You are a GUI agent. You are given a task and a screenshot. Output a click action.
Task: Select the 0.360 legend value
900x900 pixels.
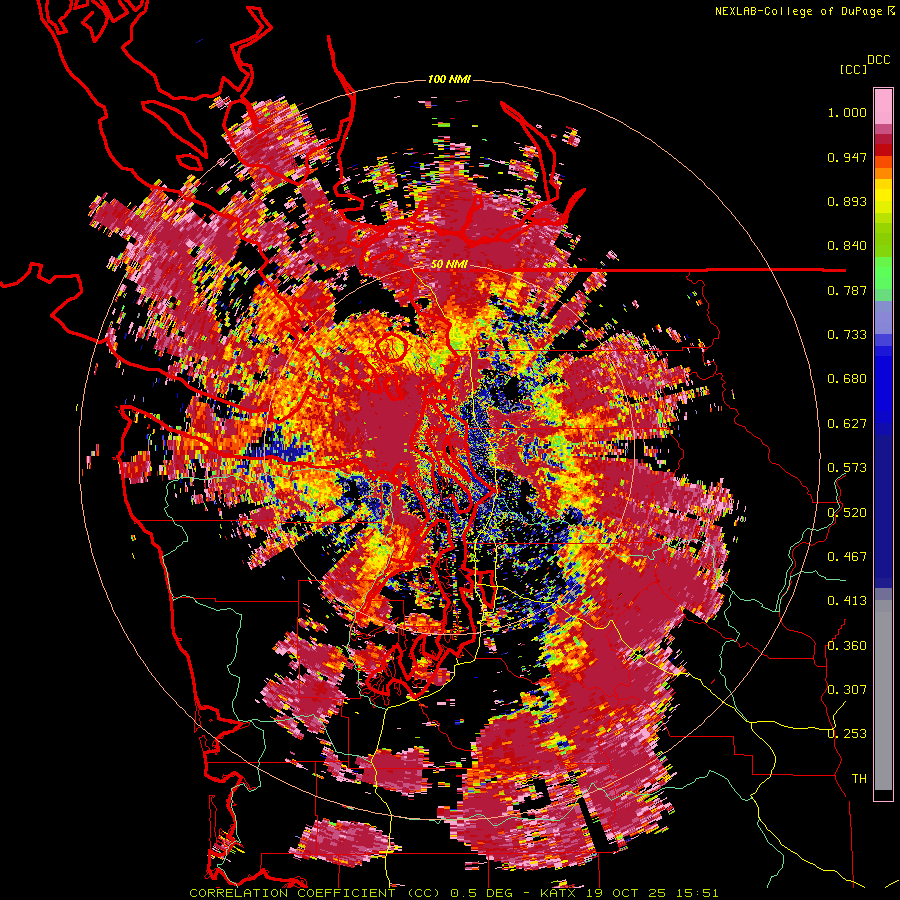click(x=847, y=645)
